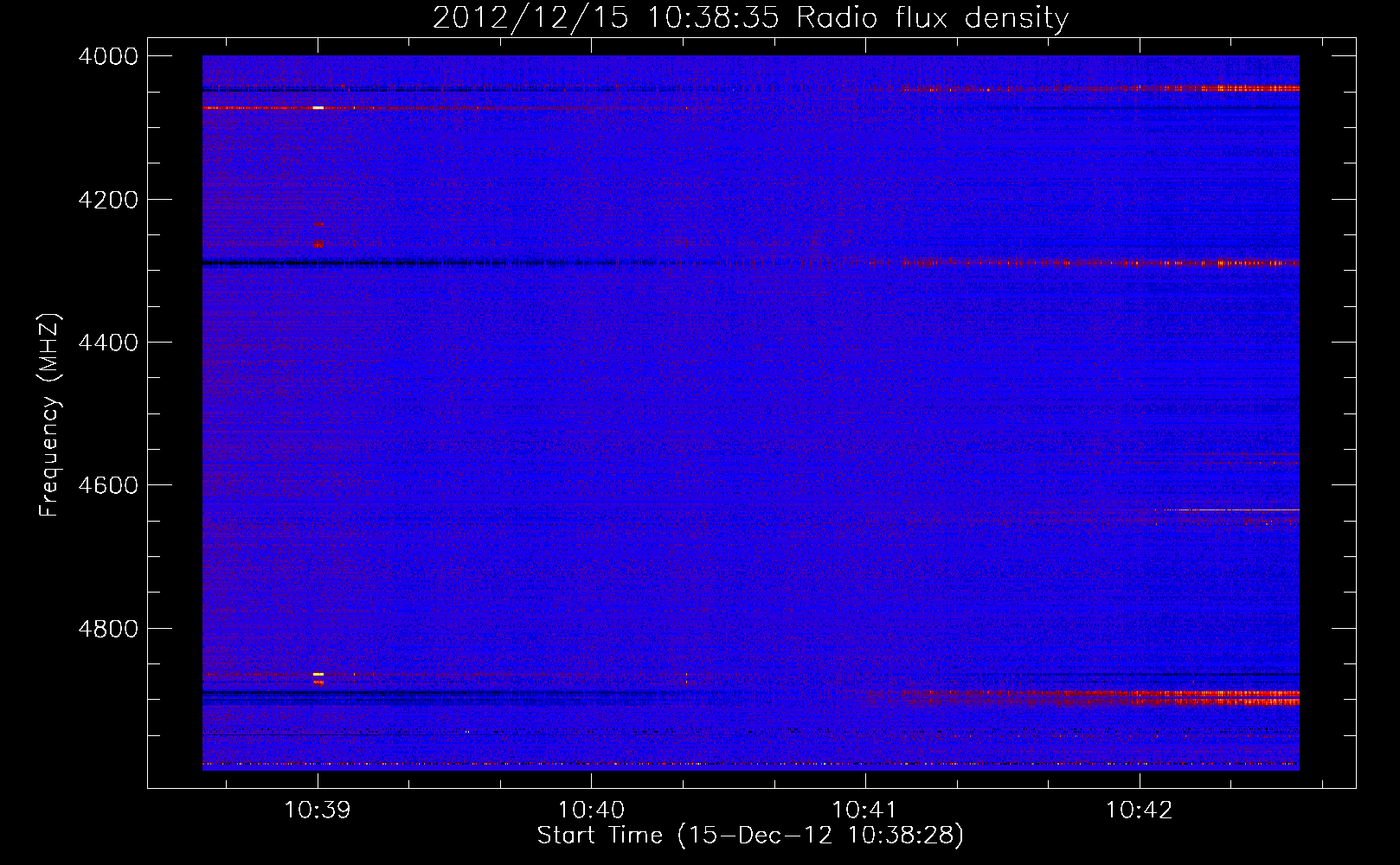This screenshot has height=865, width=1400.
Task: Click the 4000 frequency tick label
Action: pos(108,56)
